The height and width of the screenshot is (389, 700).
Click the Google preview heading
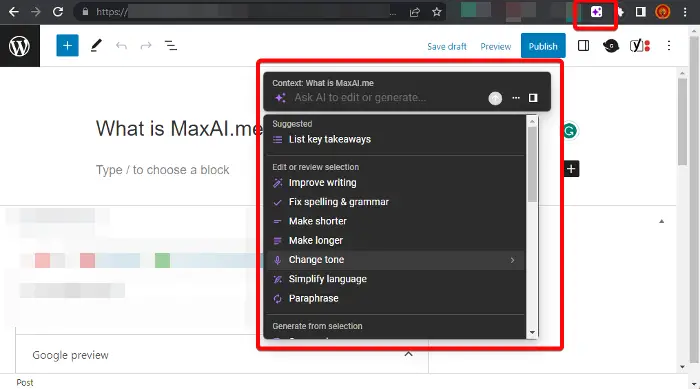[x=71, y=355]
